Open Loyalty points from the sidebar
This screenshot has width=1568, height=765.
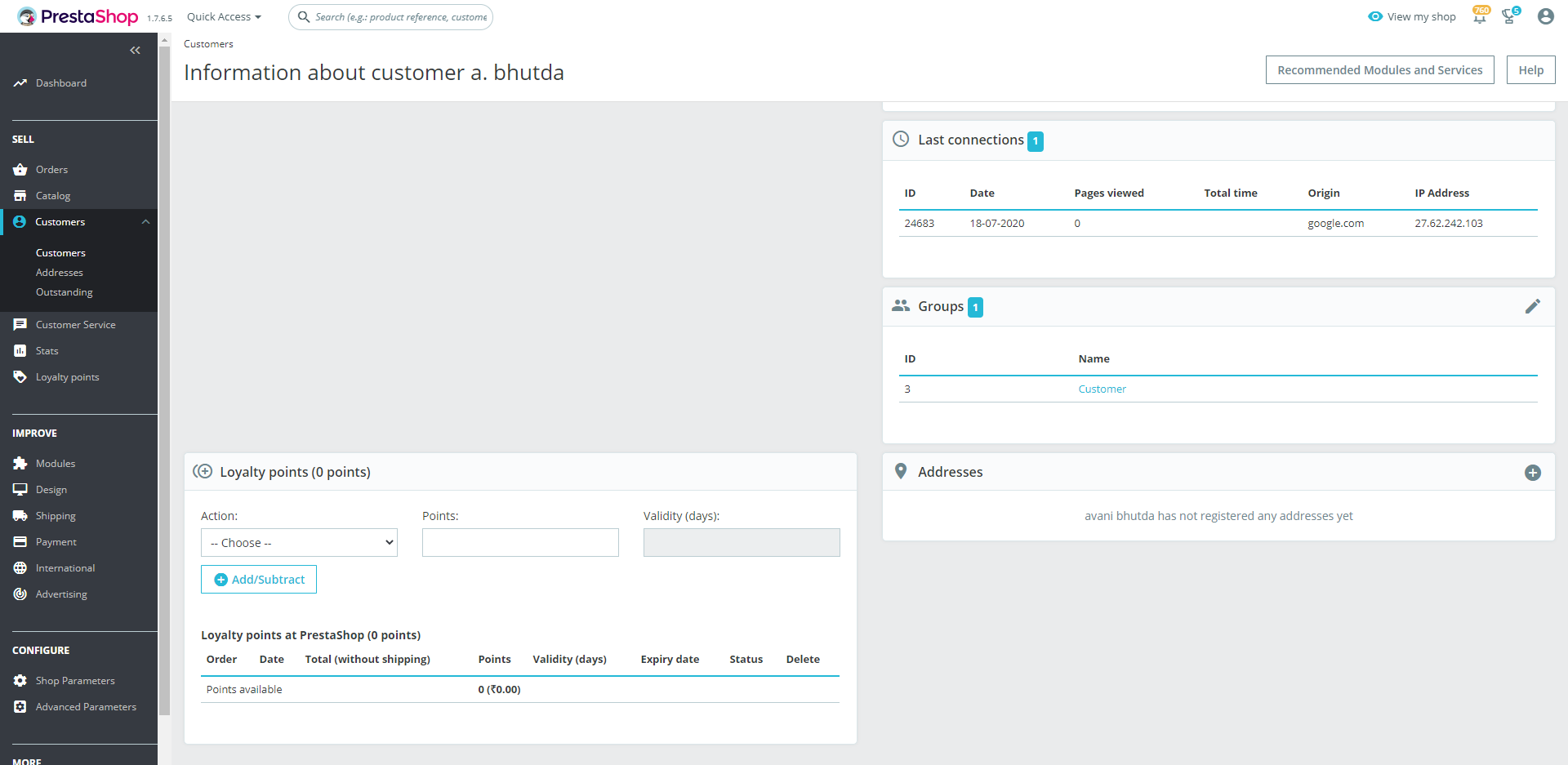click(67, 377)
